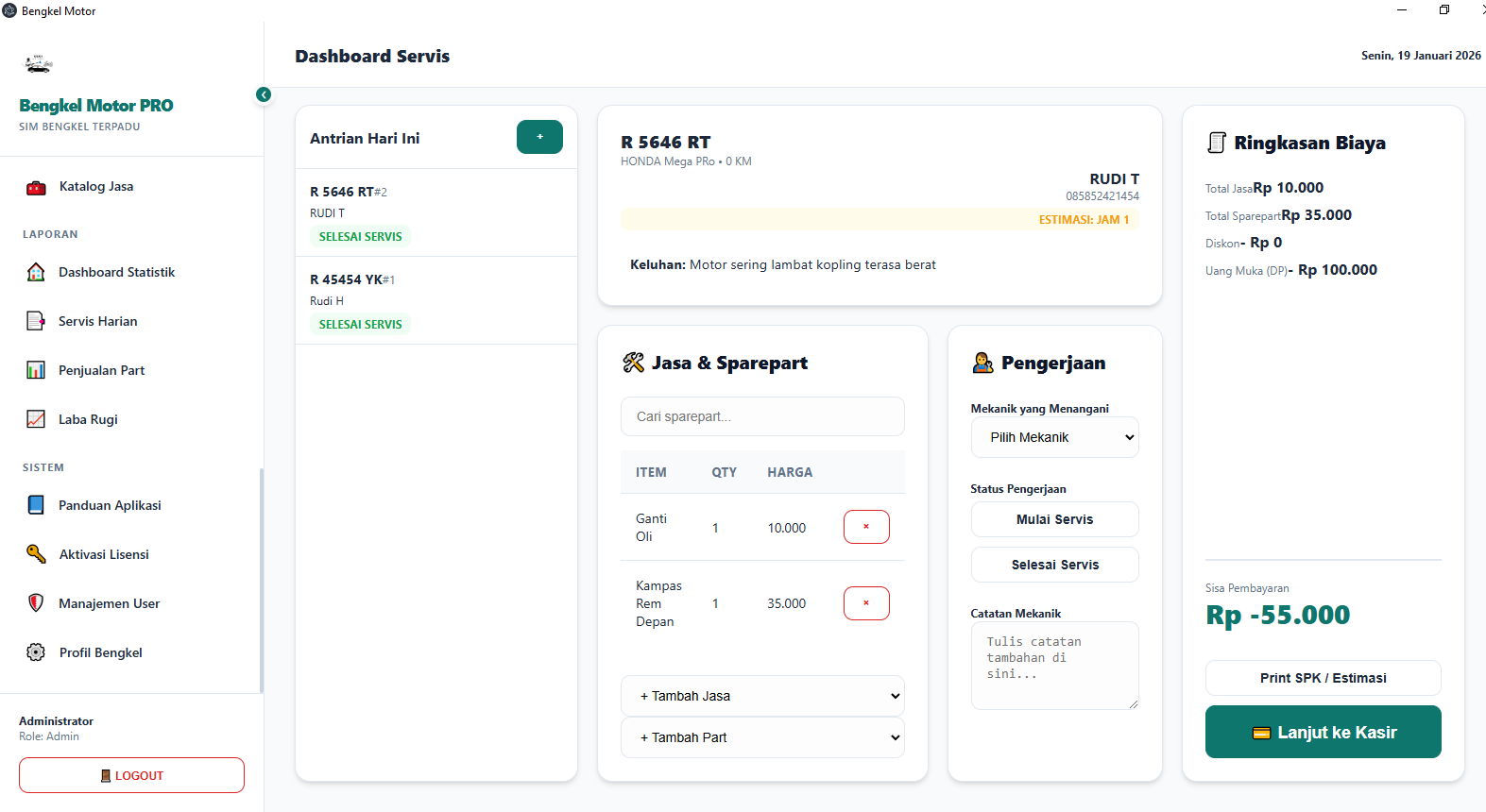Click the Servis Harian document icon
The width and height of the screenshot is (1486, 812).
[36, 321]
